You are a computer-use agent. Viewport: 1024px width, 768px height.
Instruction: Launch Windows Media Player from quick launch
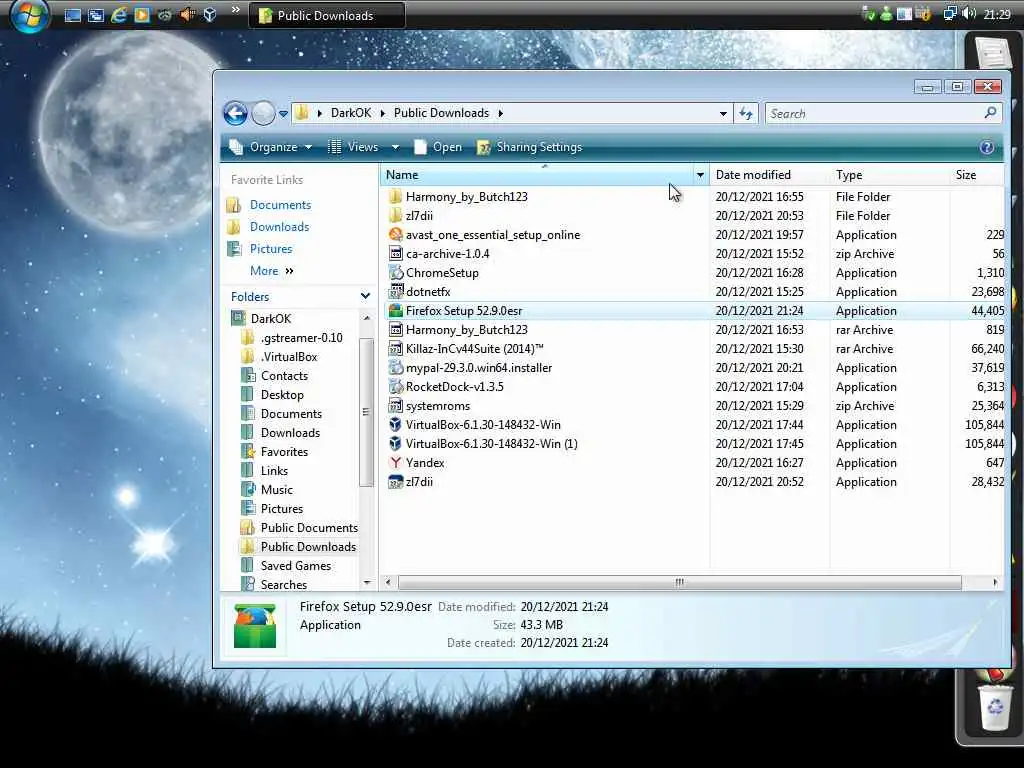(142, 15)
